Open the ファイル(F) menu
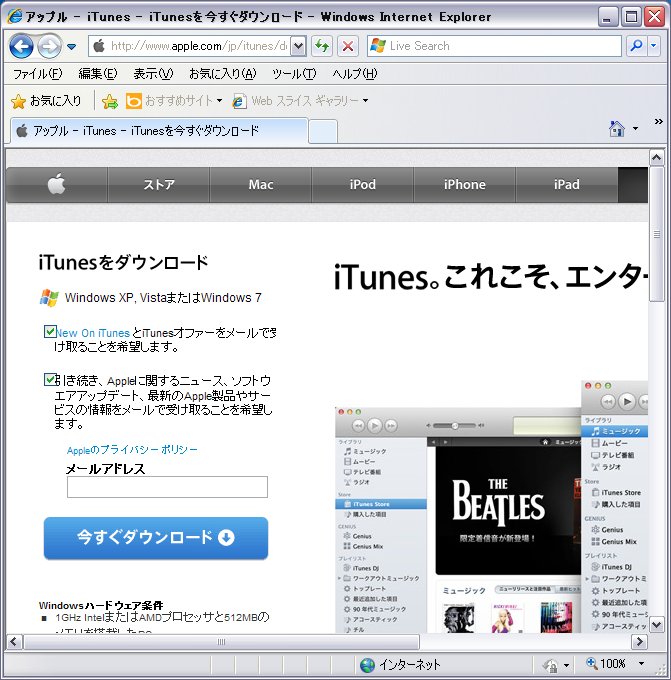 [x=37, y=74]
